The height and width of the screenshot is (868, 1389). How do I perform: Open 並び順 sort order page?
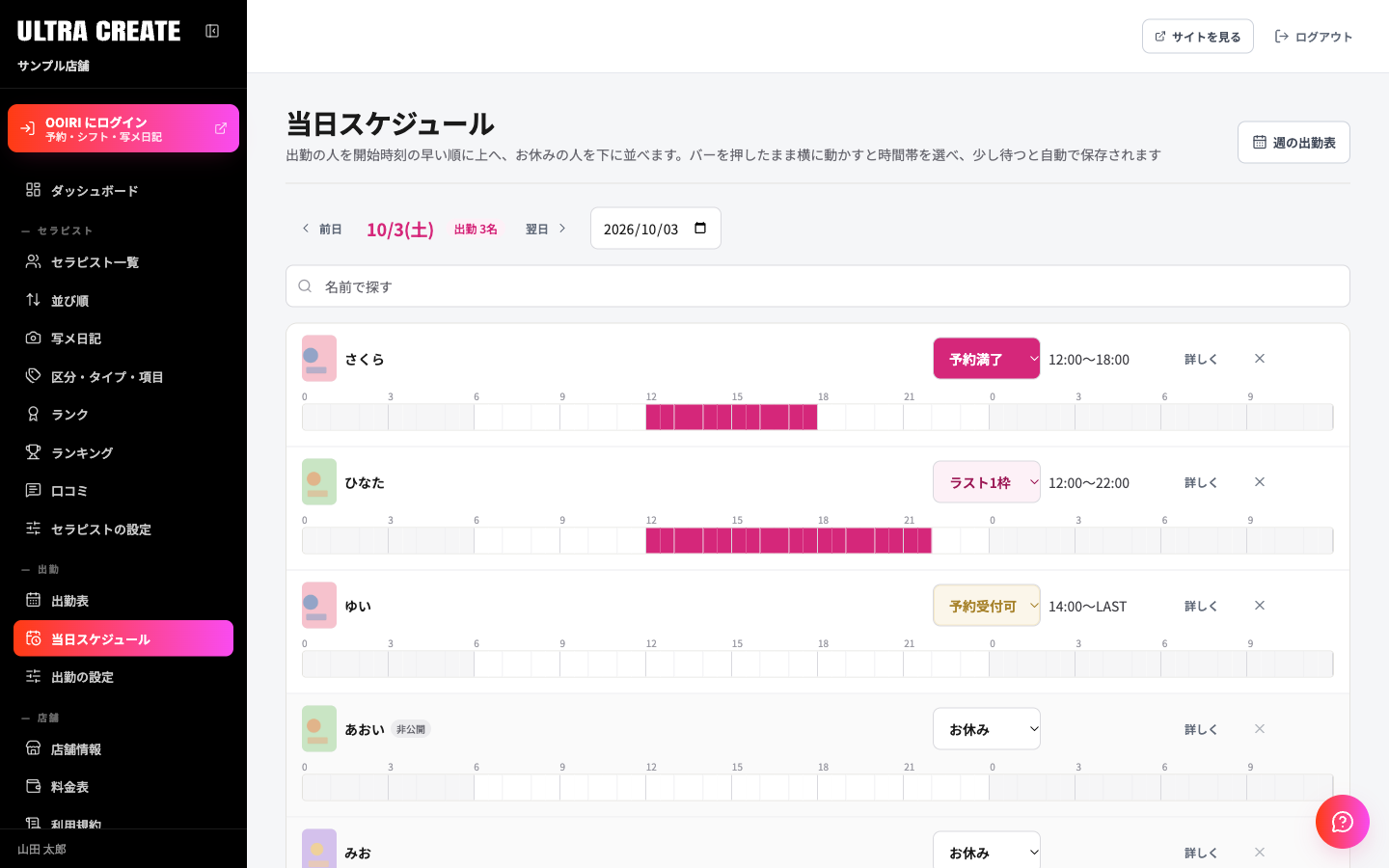coord(123,300)
